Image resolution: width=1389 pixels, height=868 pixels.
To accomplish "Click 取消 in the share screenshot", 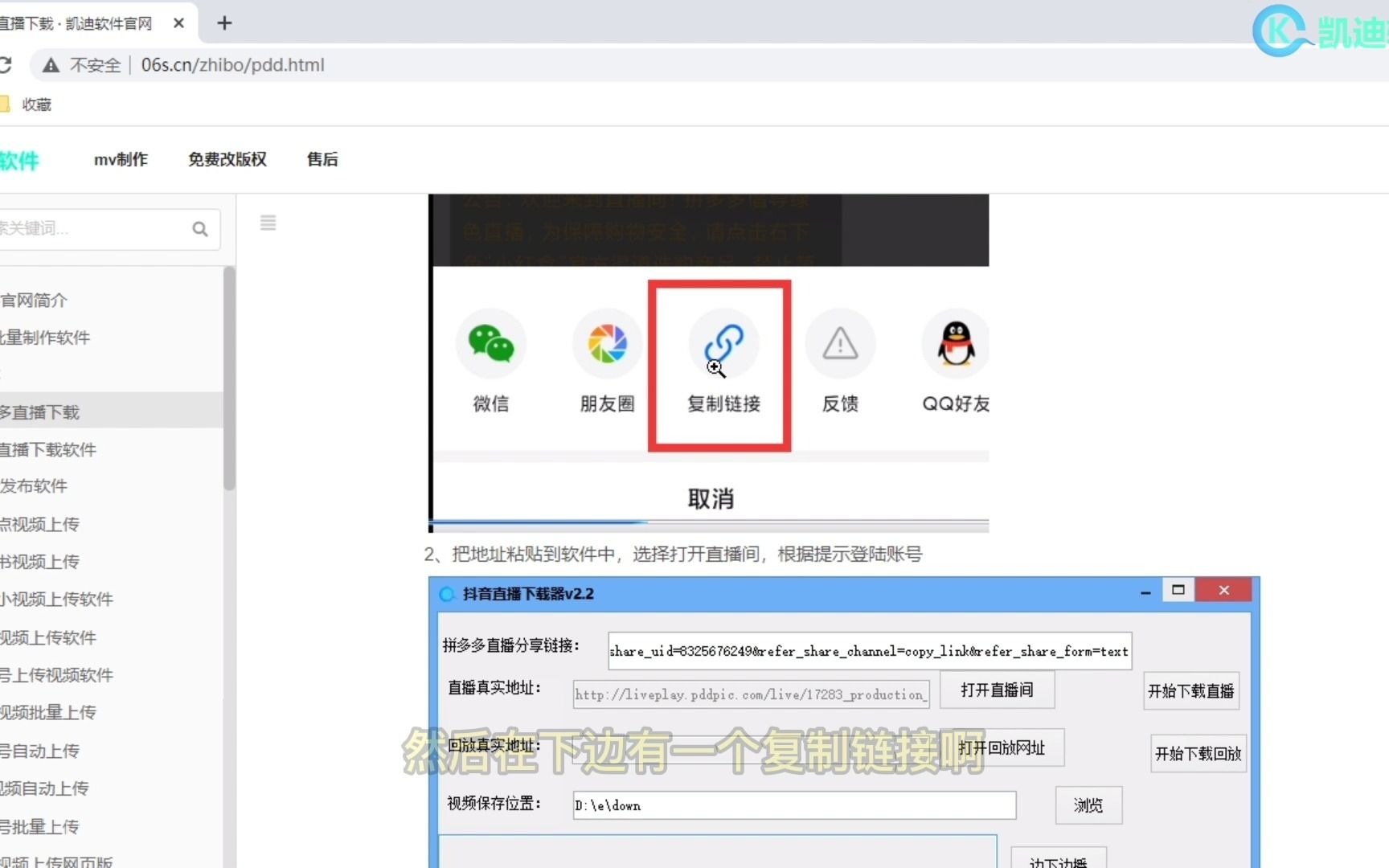I will [x=711, y=499].
